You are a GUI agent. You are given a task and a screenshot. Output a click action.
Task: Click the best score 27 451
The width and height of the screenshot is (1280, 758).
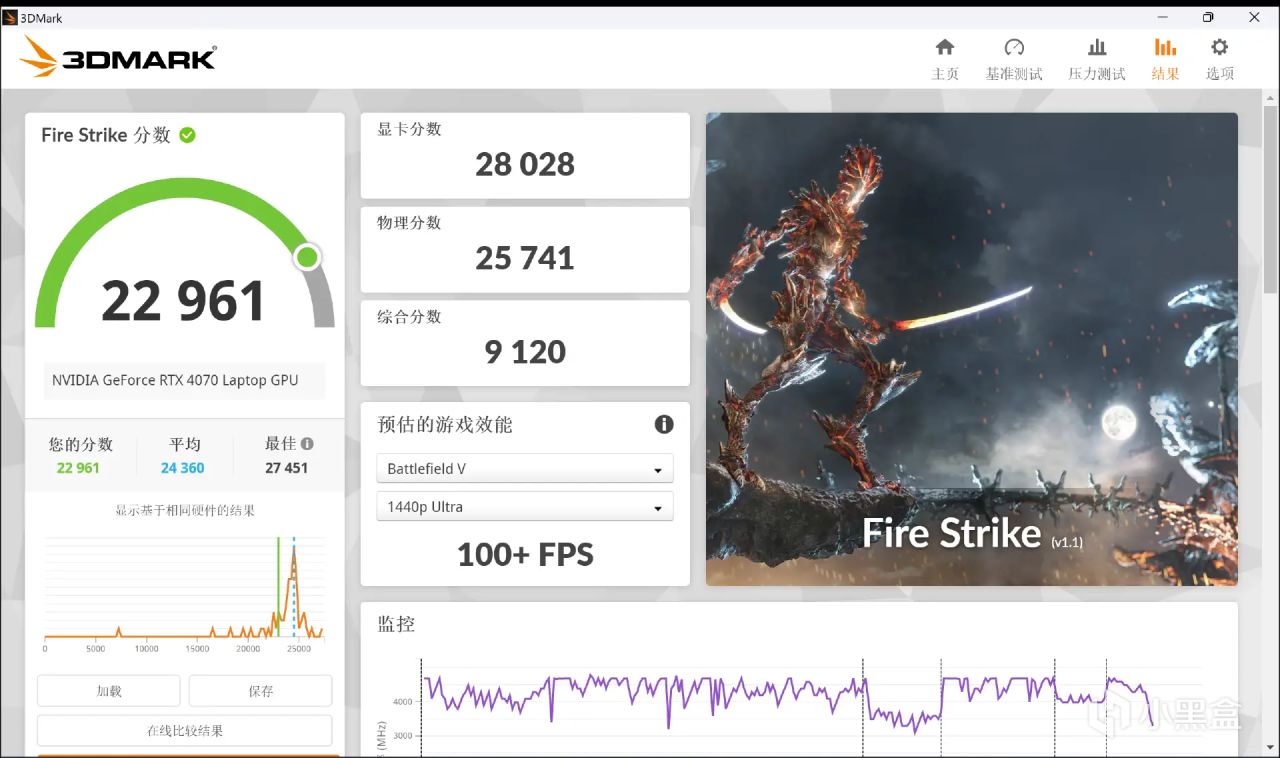coord(286,468)
